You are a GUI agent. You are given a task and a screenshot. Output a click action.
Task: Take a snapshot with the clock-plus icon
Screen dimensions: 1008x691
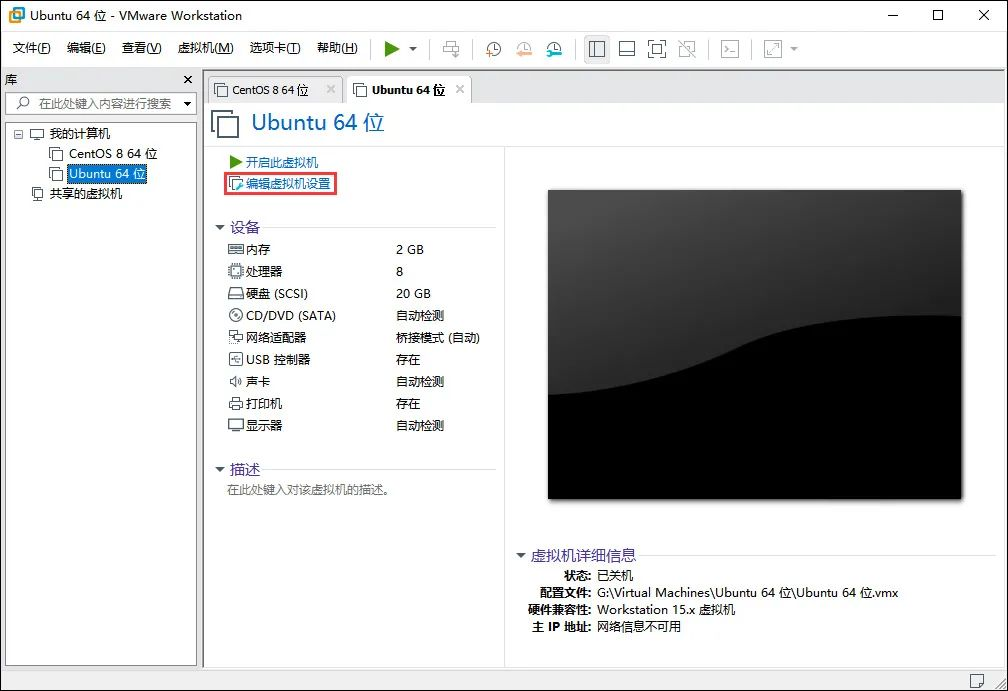(493, 49)
